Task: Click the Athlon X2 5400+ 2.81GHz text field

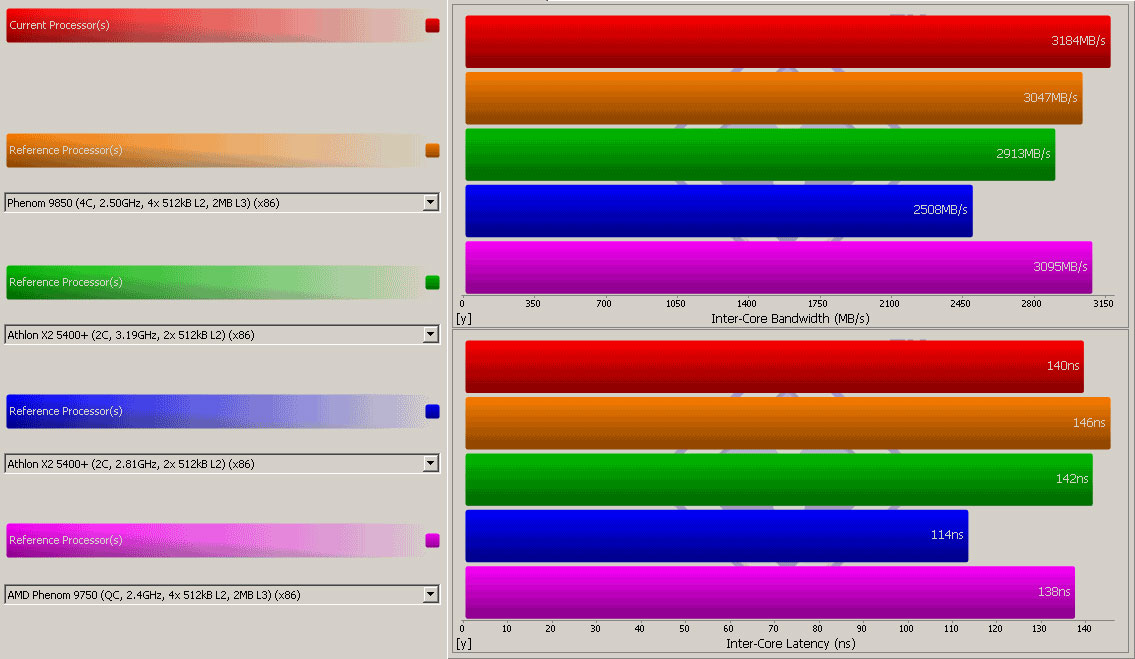Action: pos(214,463)
